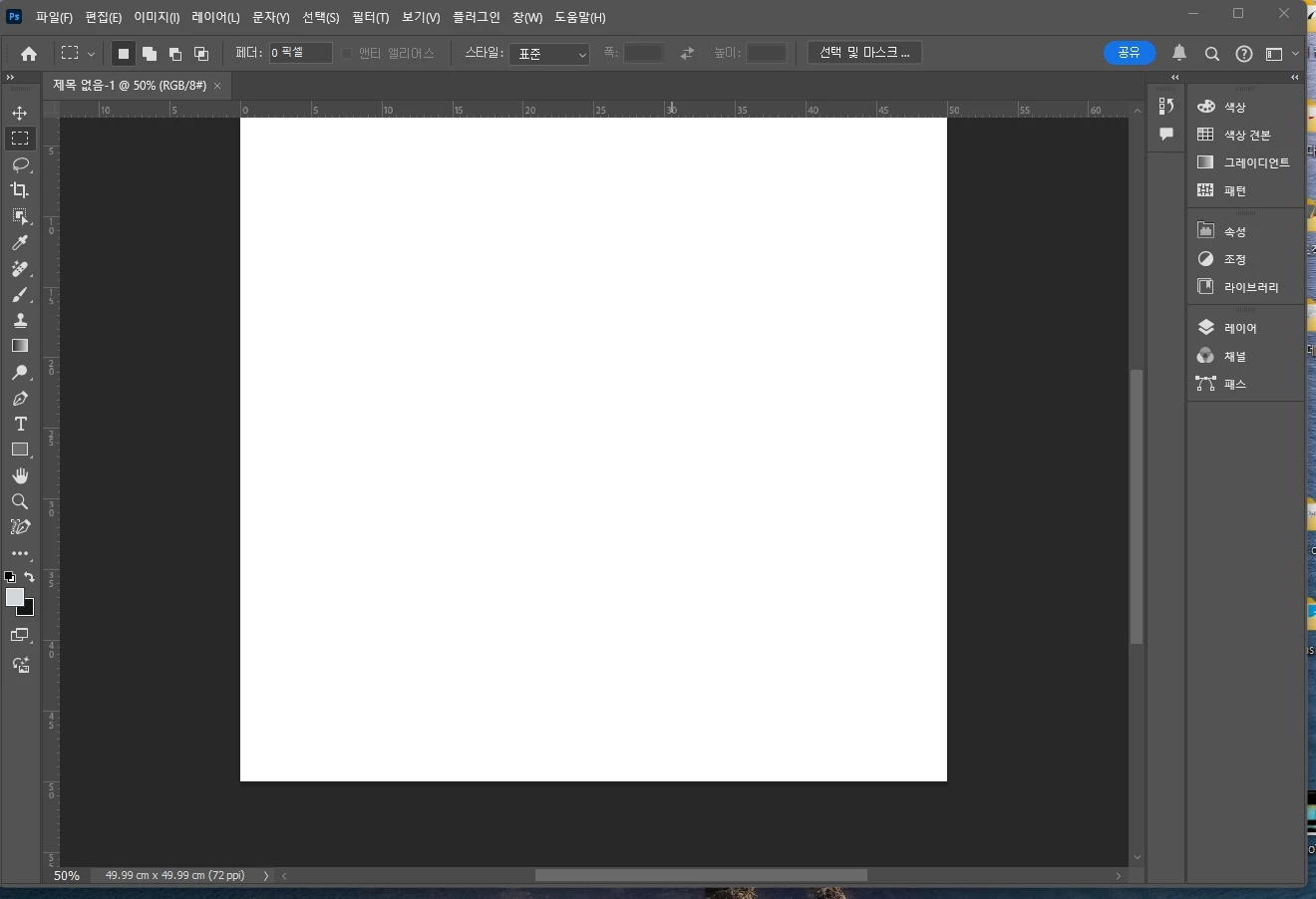The height and width of the screenshot is (899, 1316).
Task: Click the background color swatch
Action: click(x=28, y=609)
